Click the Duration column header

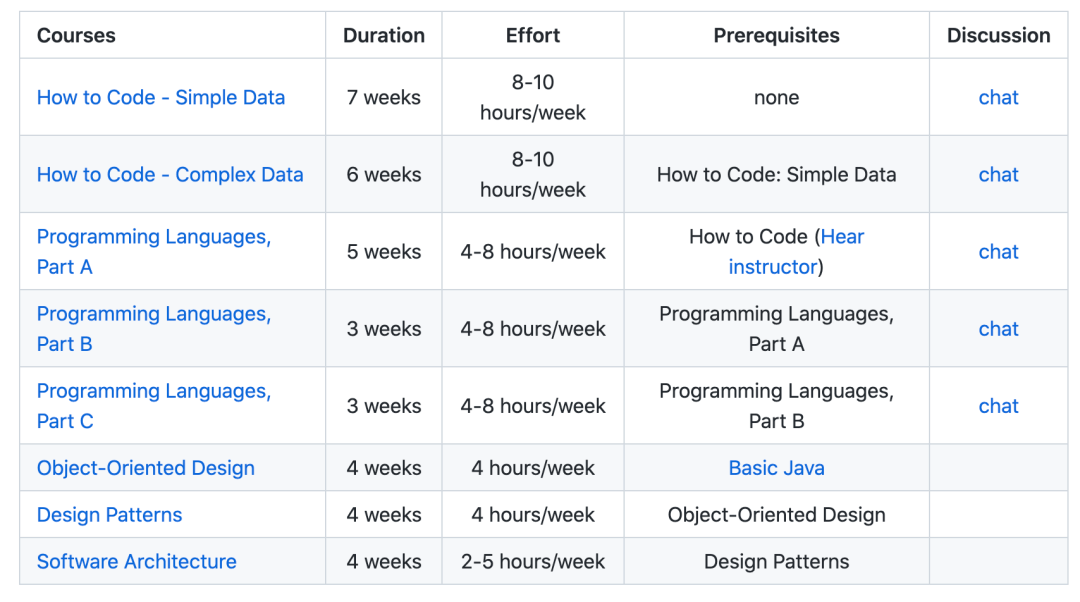(x=384, y=35)
